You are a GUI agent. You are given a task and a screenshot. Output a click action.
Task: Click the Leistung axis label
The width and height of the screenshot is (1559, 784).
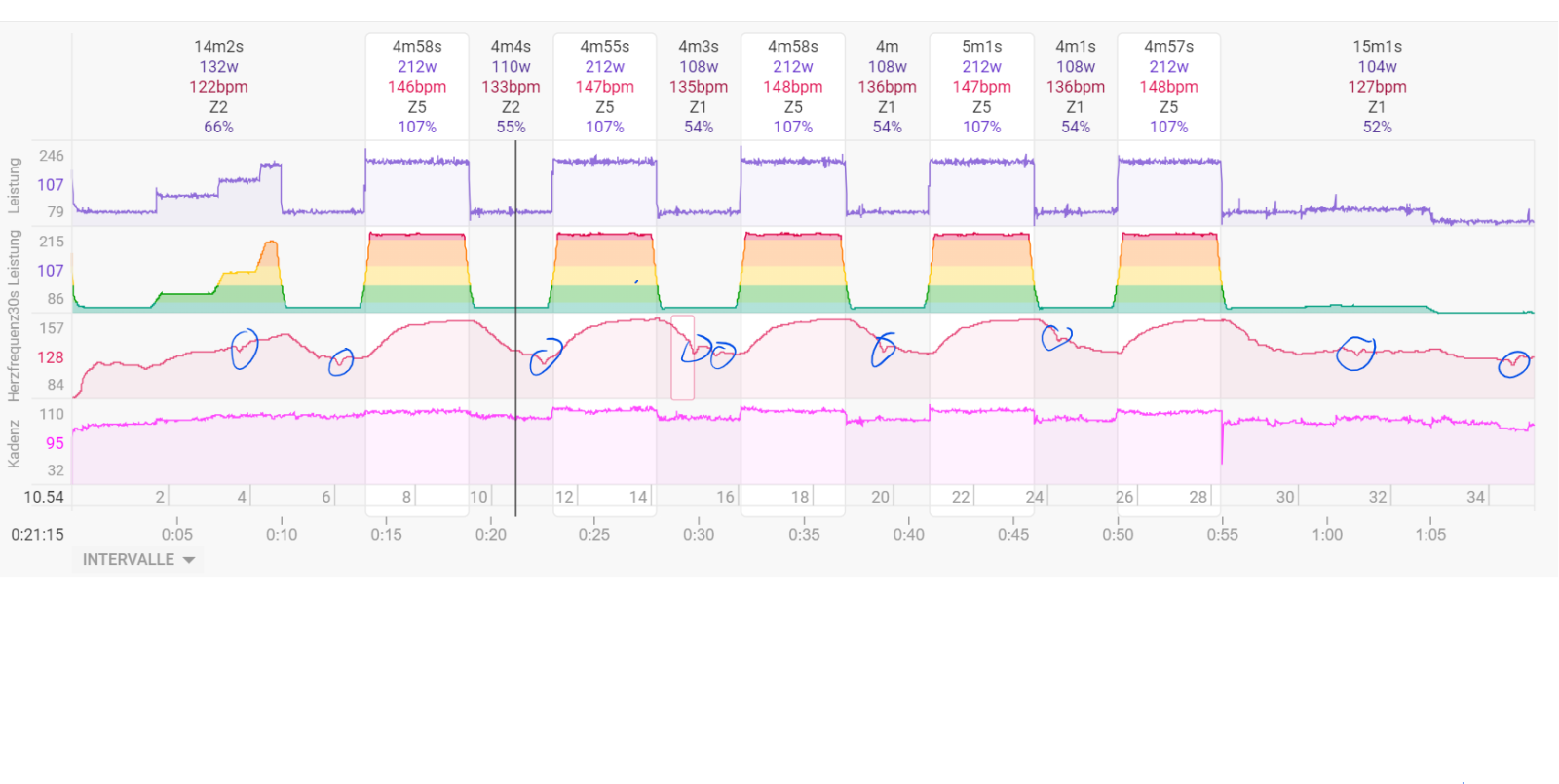click(14, 185)
